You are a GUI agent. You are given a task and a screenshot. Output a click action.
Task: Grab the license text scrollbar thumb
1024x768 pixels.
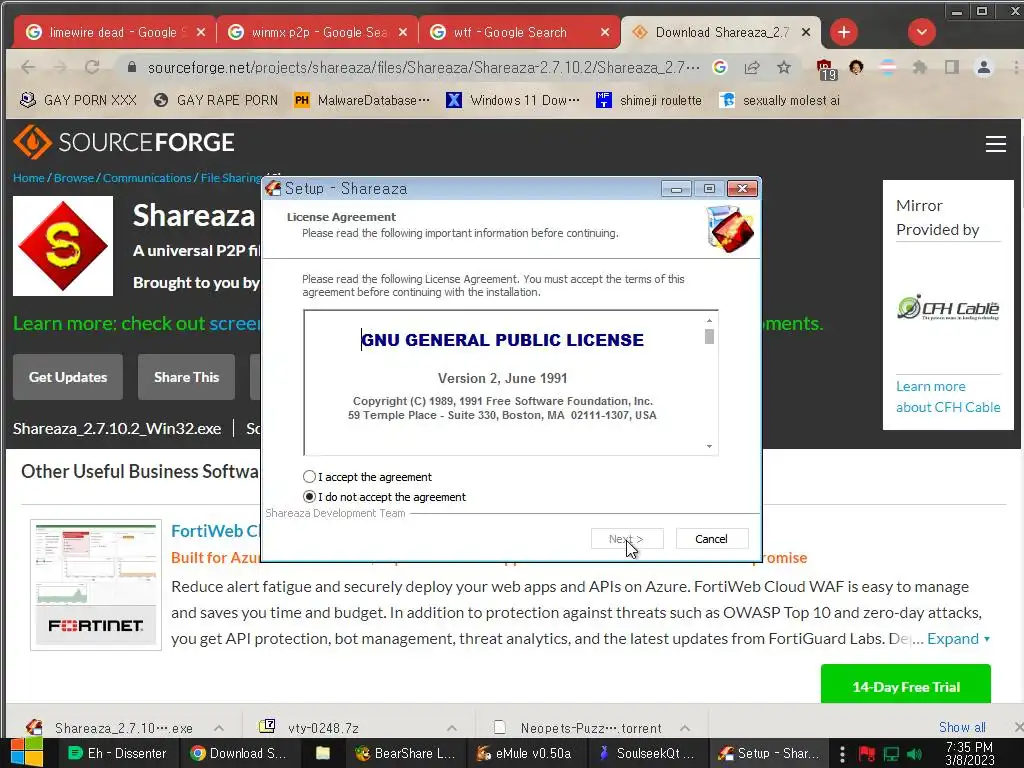[709, 336]
